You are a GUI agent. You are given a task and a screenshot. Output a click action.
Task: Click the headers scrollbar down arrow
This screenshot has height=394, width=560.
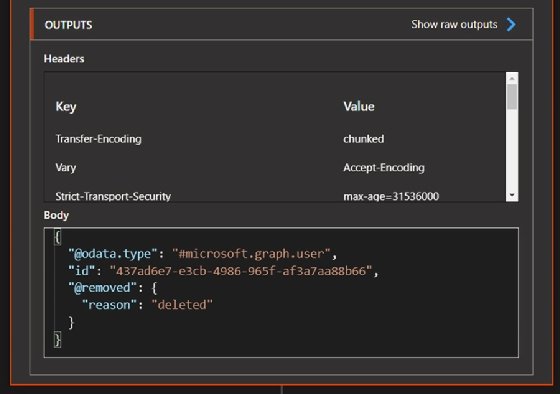point(512,195)
